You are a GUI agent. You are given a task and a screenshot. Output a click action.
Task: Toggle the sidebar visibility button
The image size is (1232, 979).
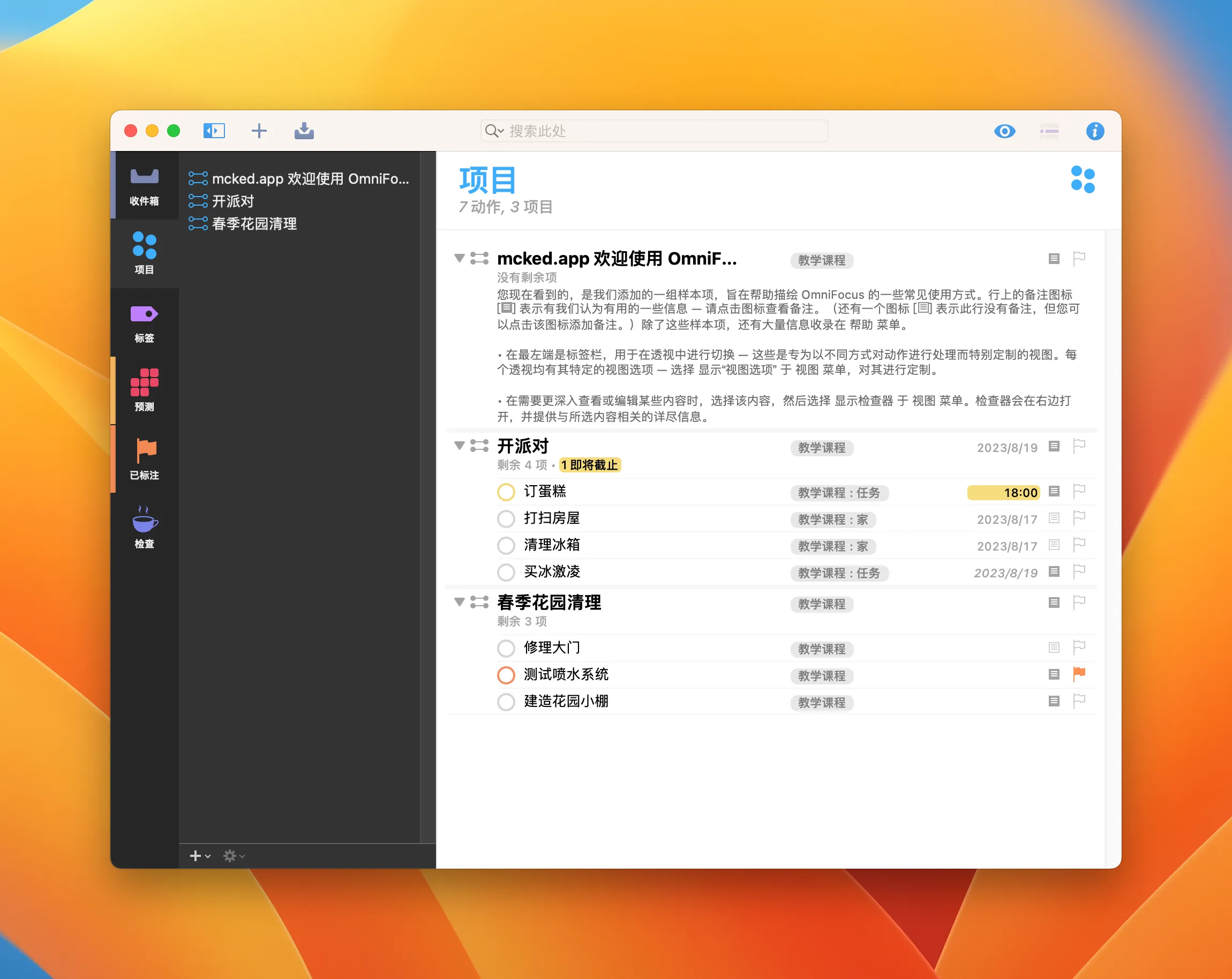tap(214, 131)
